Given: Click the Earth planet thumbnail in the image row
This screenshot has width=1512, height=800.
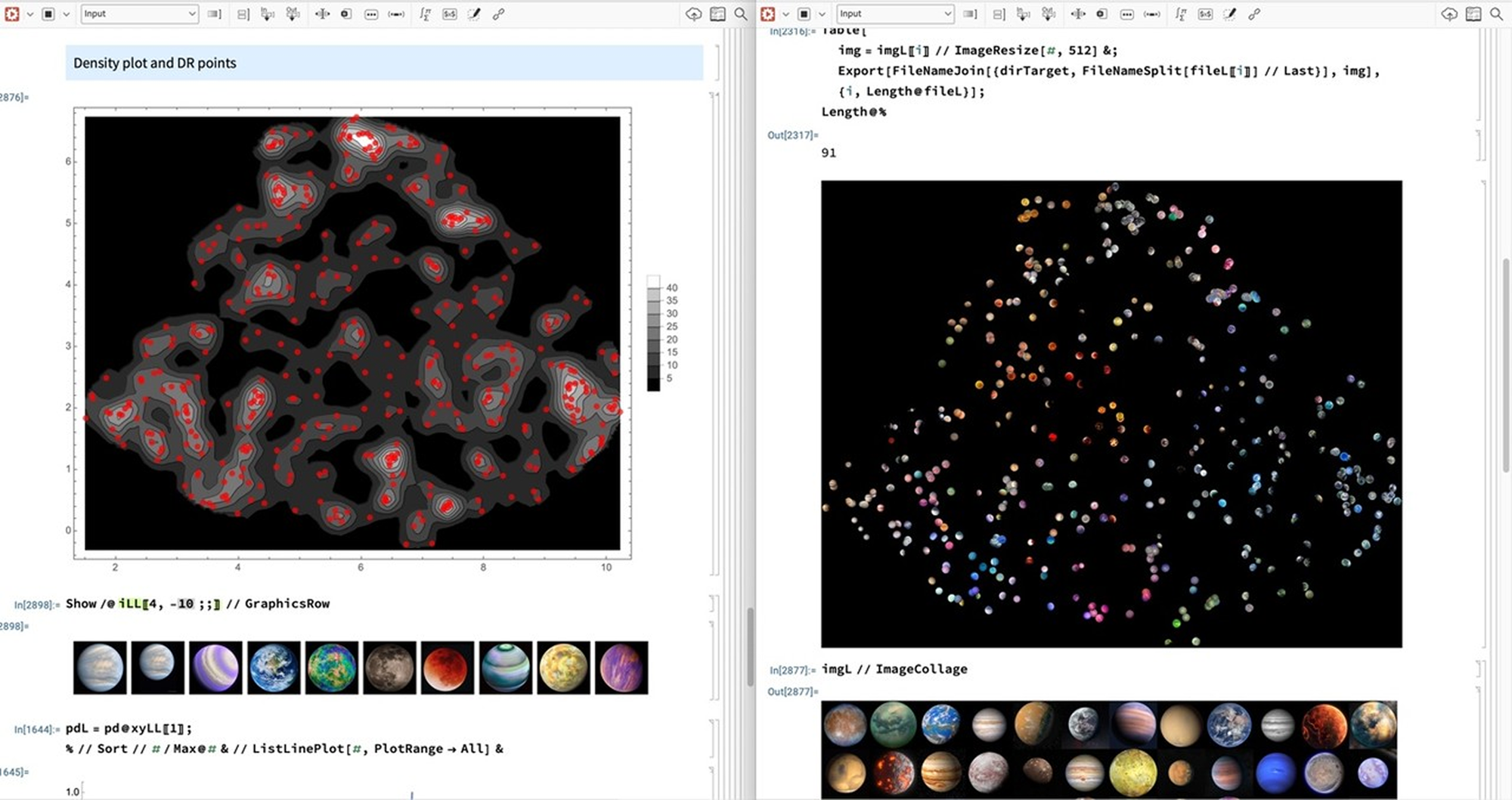Looking at the screenshot, I should point(274,668).
